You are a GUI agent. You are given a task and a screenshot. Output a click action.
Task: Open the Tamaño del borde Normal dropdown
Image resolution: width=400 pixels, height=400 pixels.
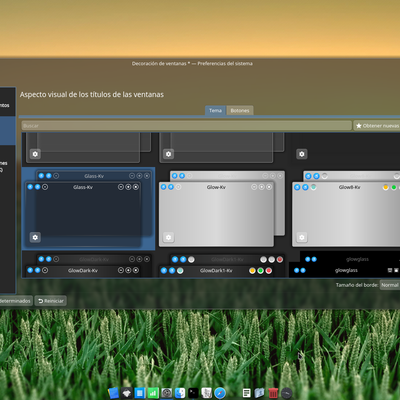coord(390,285)
